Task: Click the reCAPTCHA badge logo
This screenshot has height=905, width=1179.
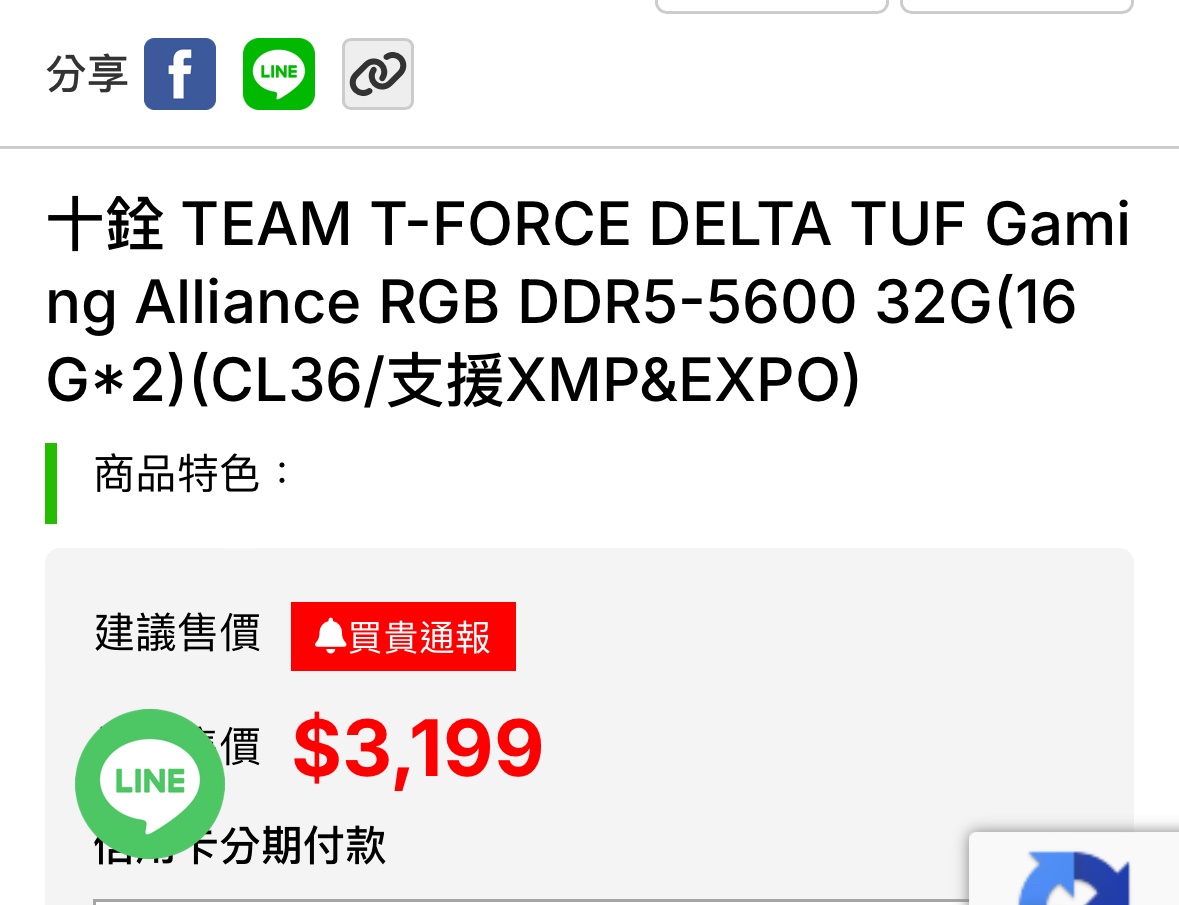Action: pos(1075,880)
